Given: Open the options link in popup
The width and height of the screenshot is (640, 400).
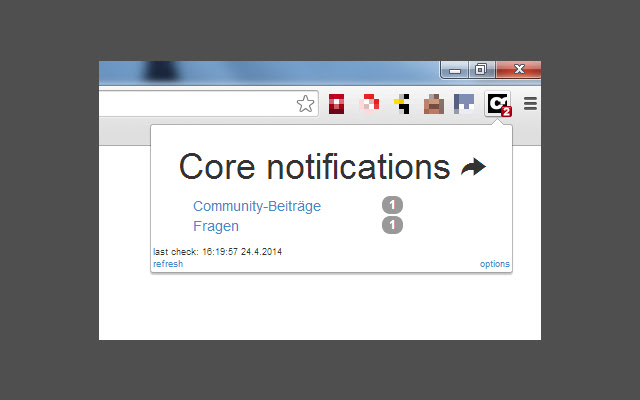Looking at the screenshot, I should coord(495,264).
